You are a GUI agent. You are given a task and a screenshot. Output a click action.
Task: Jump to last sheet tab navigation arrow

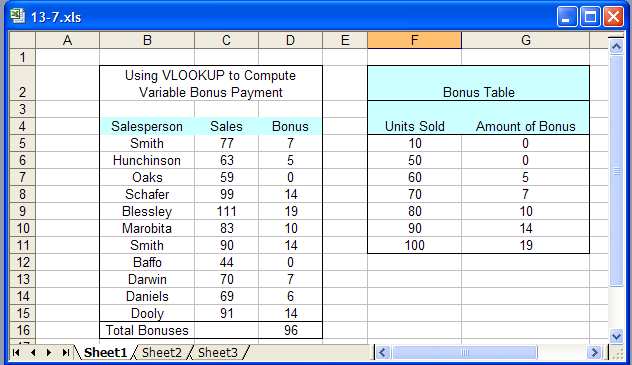click(65, 353)
